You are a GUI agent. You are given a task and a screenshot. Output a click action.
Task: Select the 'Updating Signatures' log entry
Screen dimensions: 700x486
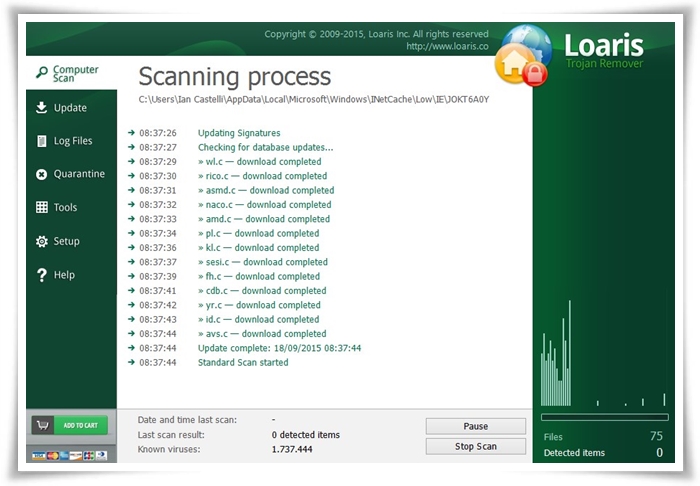239,133
